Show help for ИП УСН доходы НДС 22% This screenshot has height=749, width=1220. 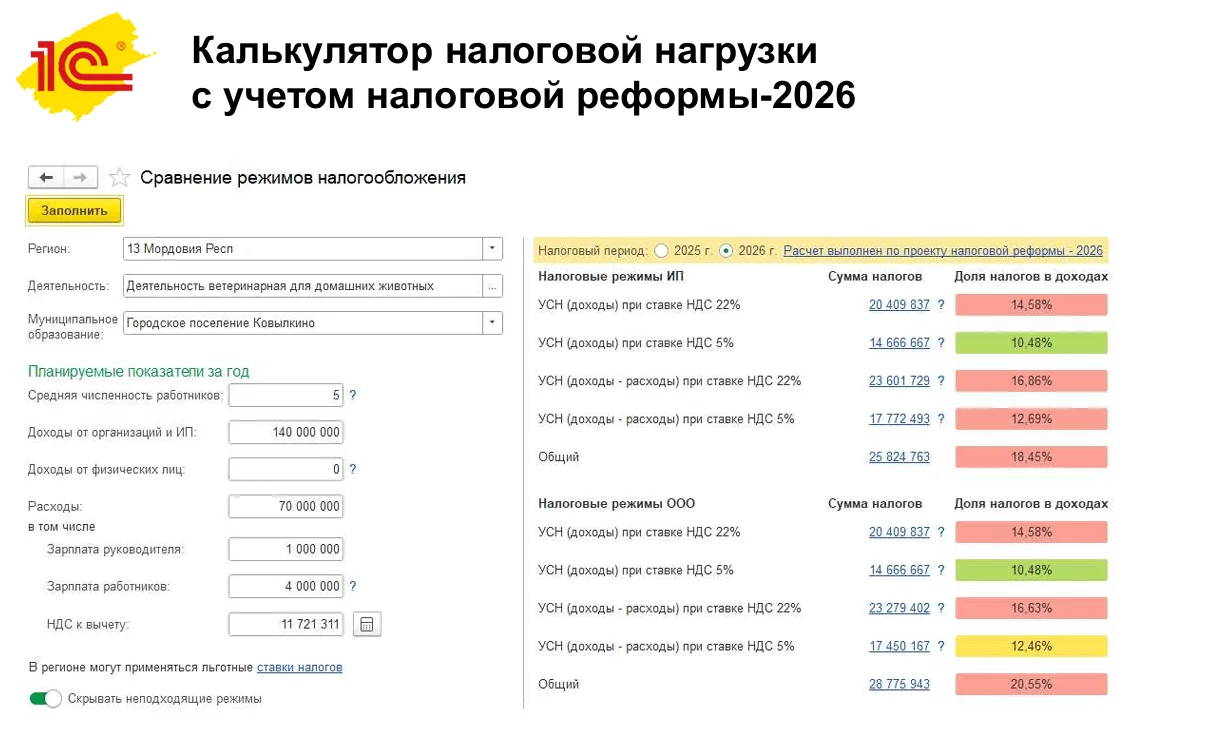[x=940, y=305]
